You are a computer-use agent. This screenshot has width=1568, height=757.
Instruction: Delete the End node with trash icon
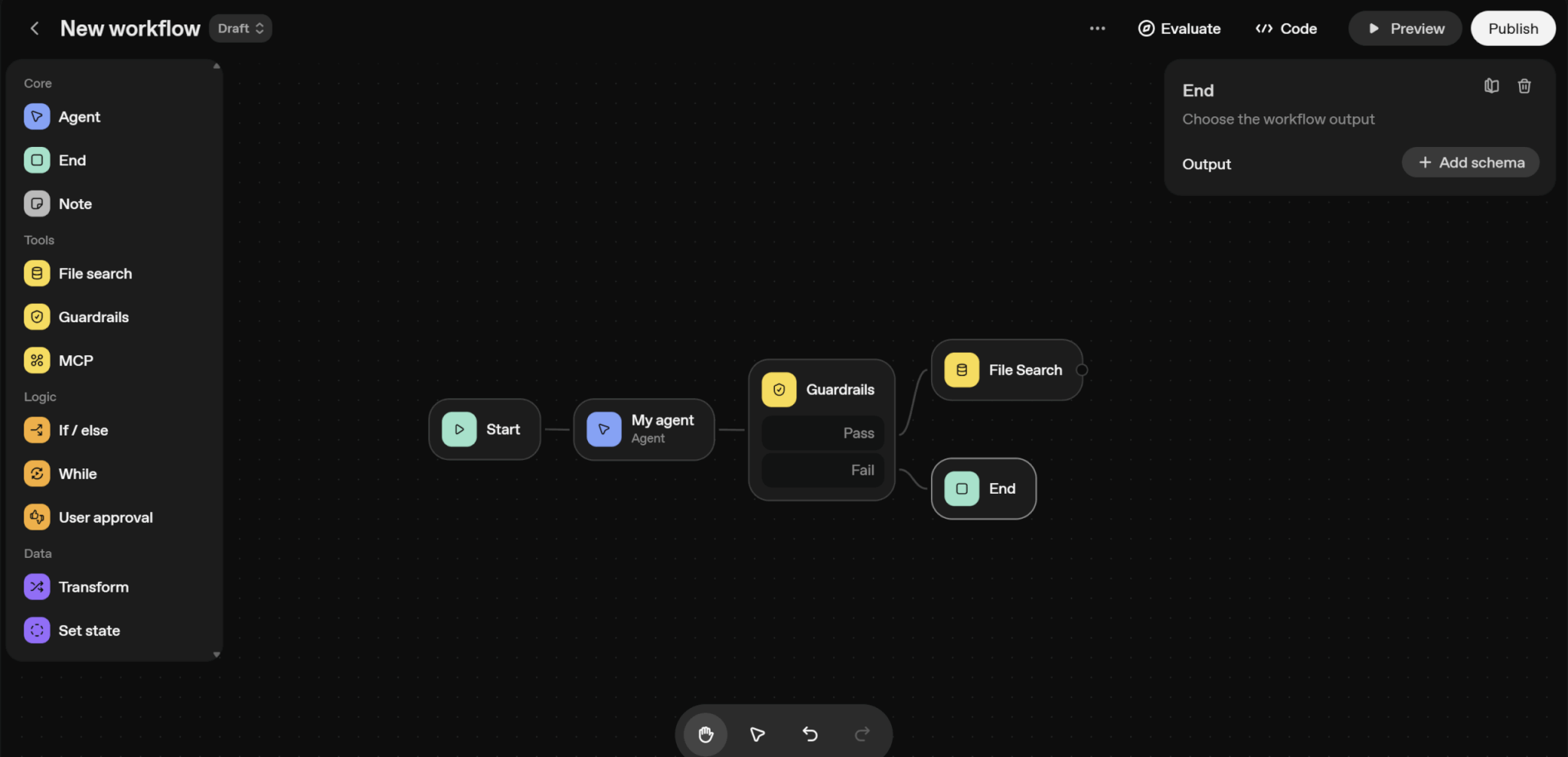[x=1524, y=86]
